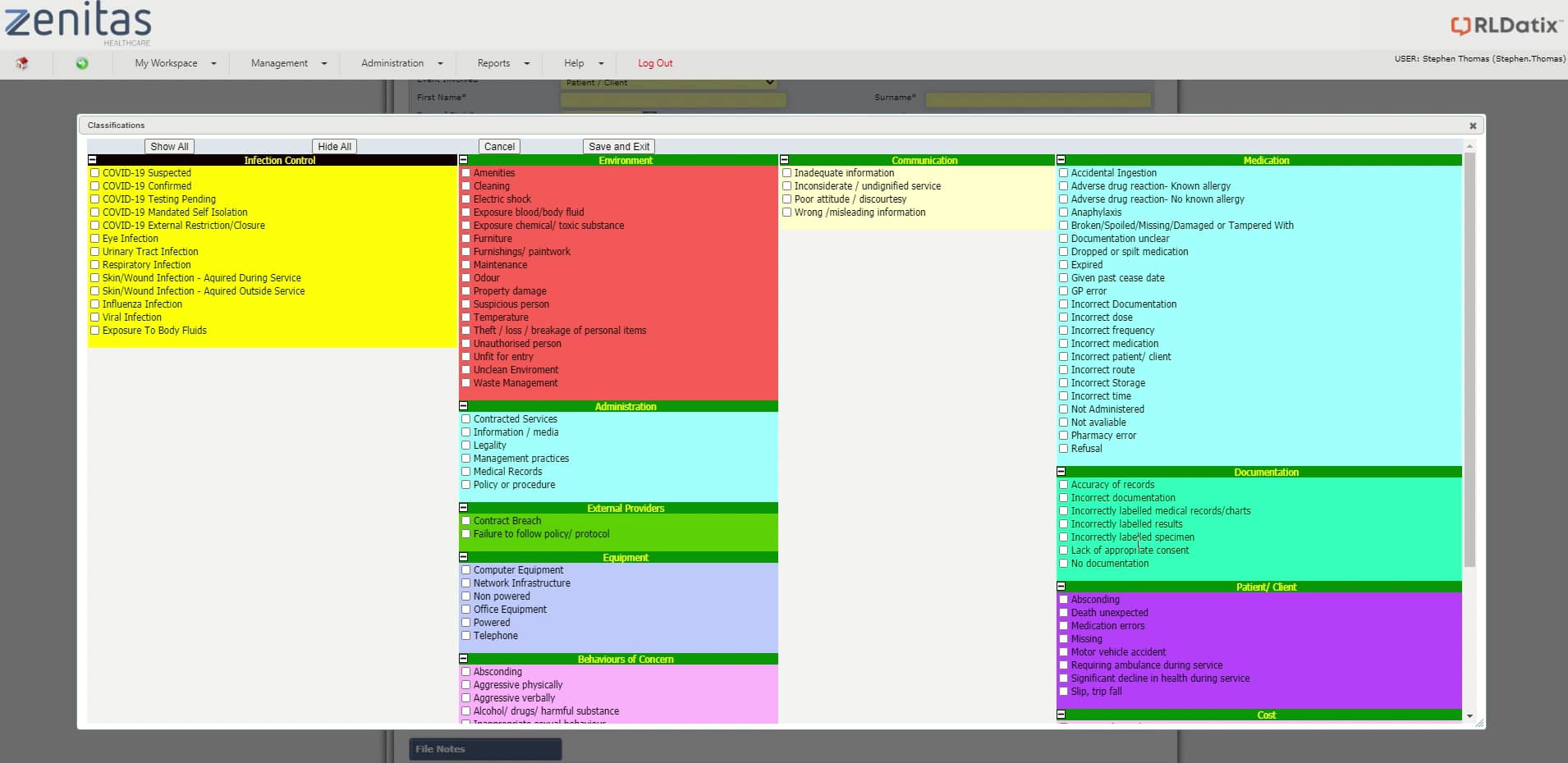Check the COVID-19 Confirmed checkbox
This screenshot has height=763, width=1568.
(x=95, y=186)
